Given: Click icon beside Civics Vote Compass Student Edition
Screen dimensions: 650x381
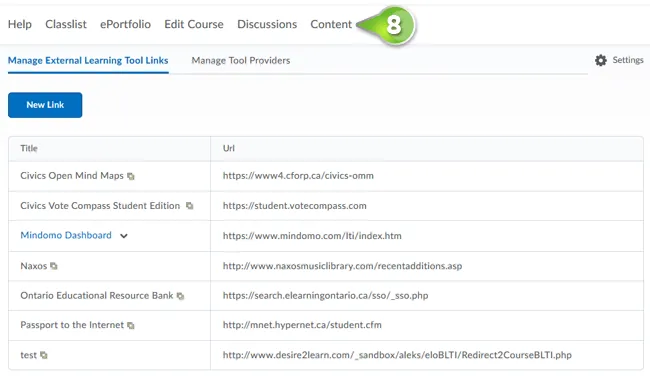Looking at the screenshot, I should 189,206.
